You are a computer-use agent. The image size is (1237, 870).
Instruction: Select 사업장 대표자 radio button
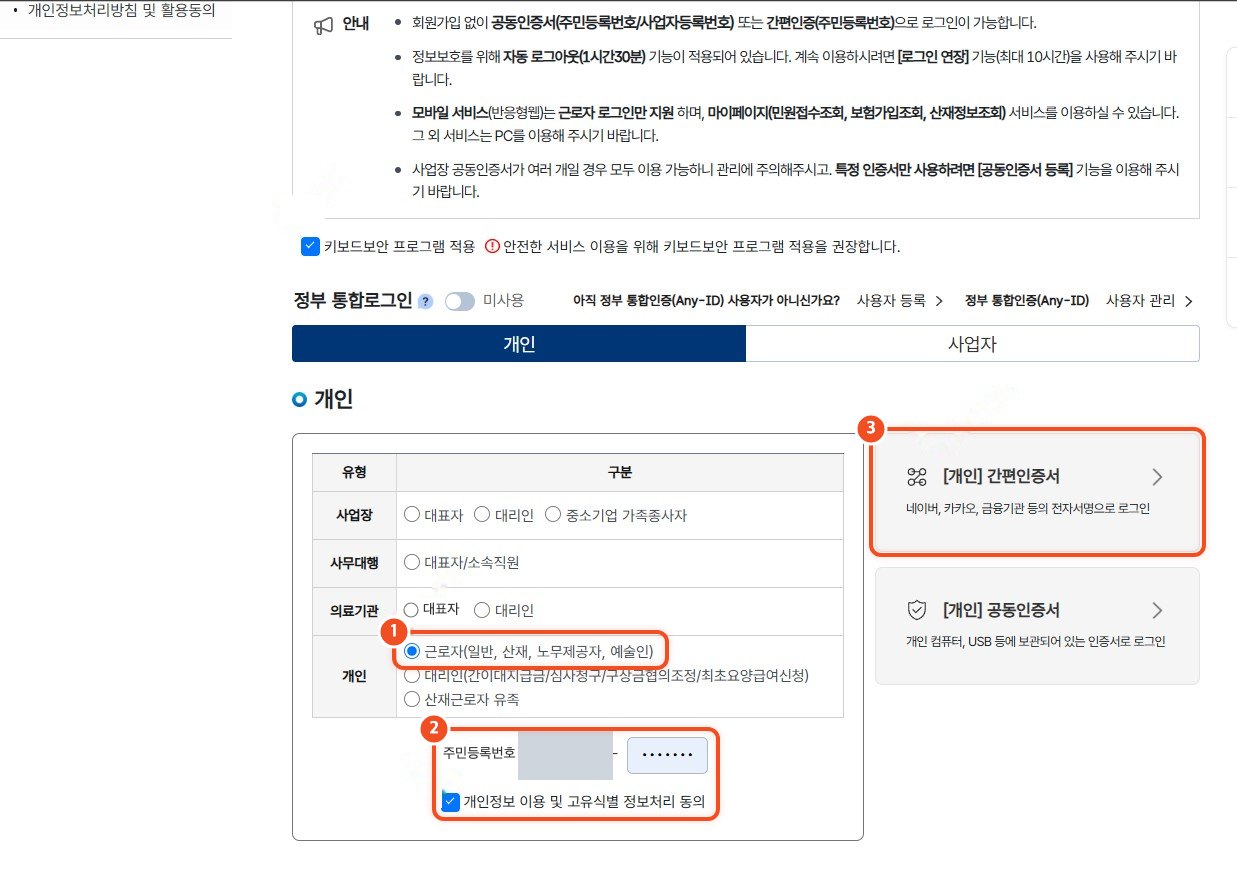(411, 515)
